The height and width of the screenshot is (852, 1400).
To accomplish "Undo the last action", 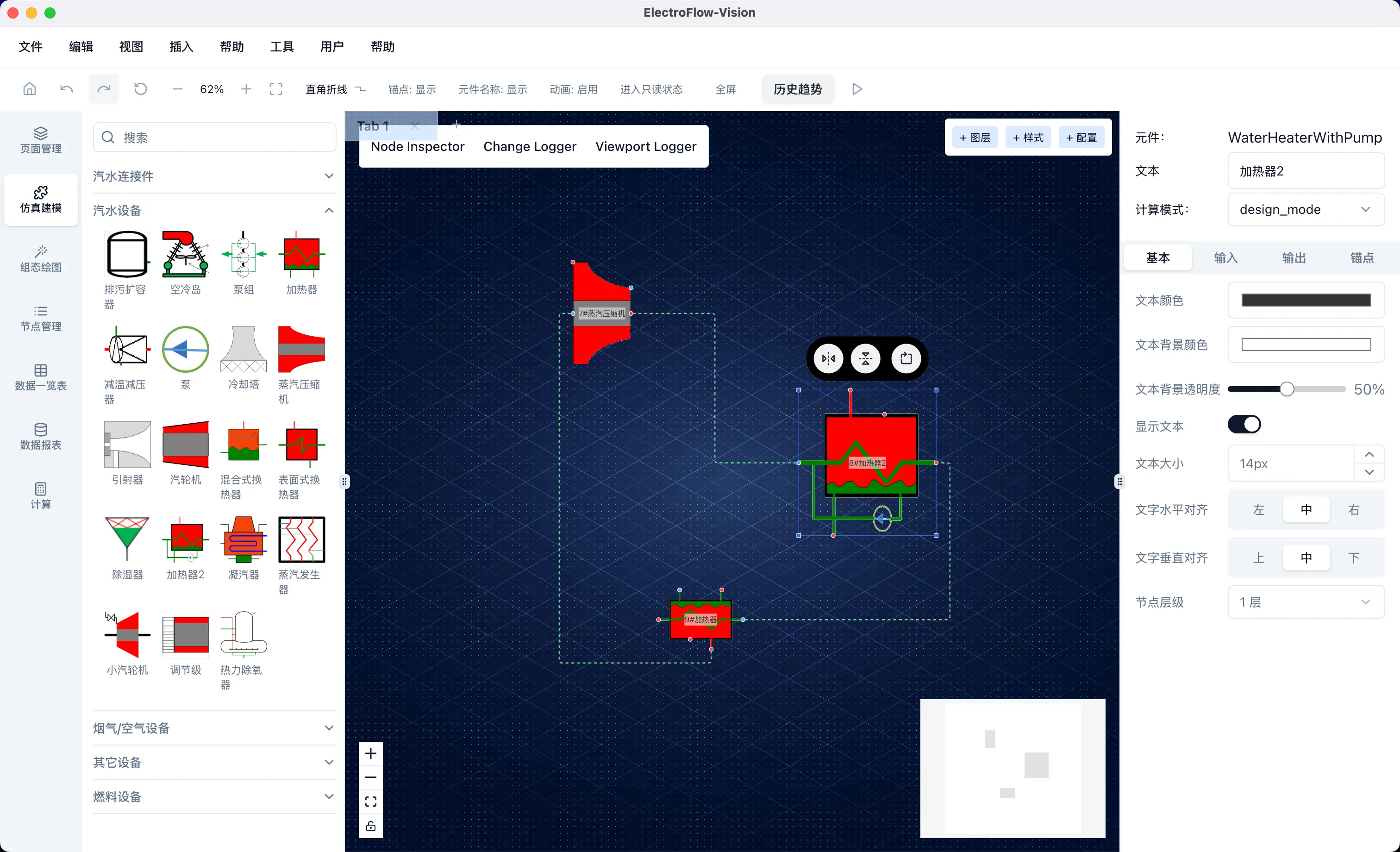I will (x=67, y=89).
